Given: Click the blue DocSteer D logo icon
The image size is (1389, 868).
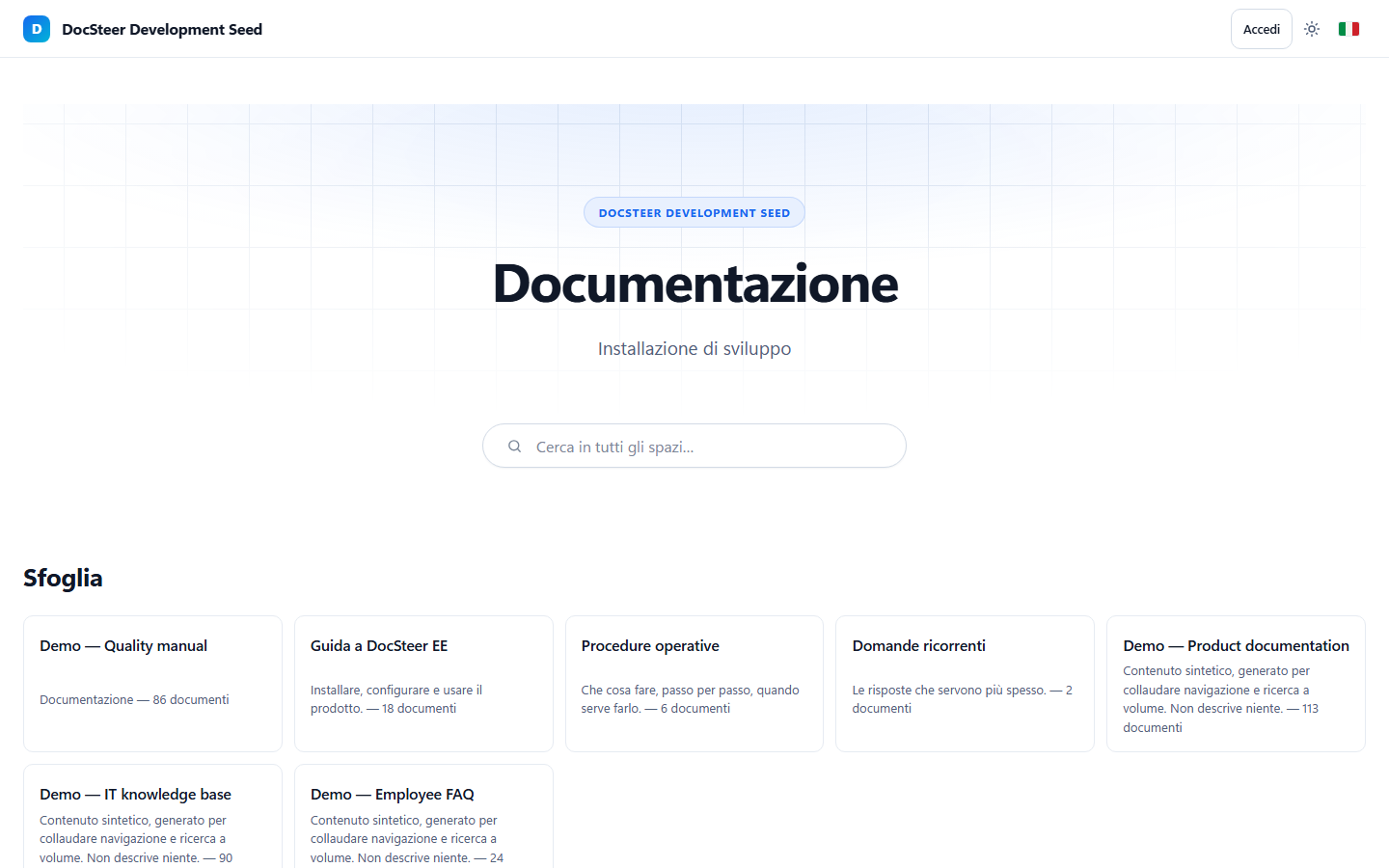Looking at the screenshot, I should coord(37,29).
